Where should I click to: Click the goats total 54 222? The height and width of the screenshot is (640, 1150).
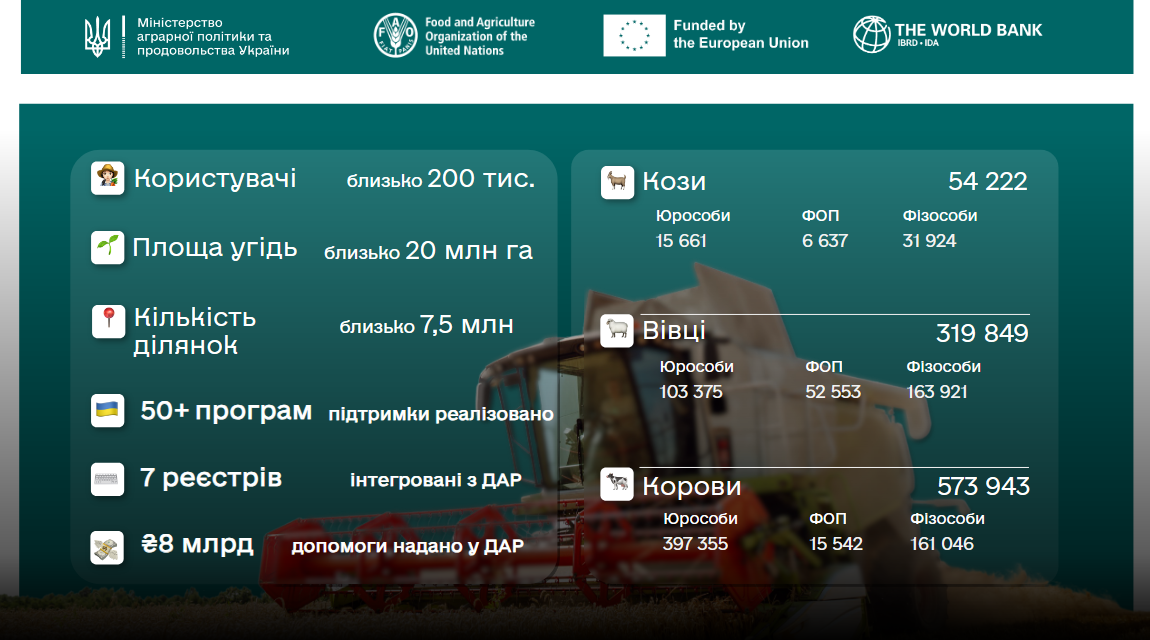pos(987,181)
